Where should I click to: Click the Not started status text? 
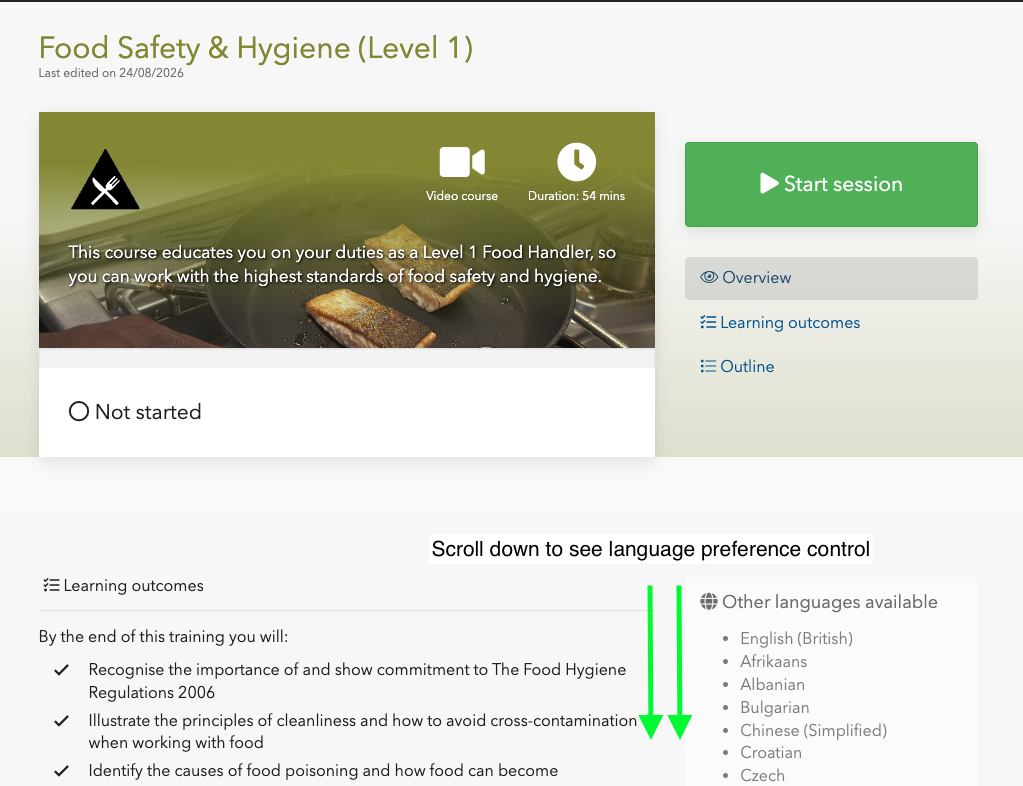pyautogui.click(x=148, y=412)
